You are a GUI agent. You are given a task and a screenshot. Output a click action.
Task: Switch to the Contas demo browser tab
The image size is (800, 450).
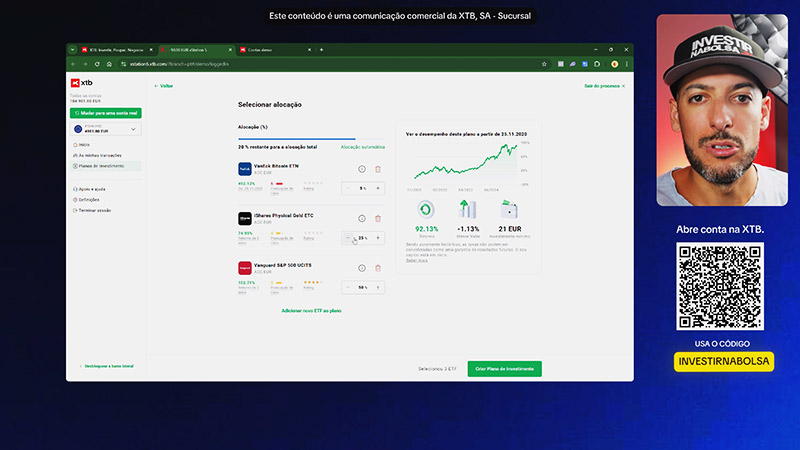(x=276, y=50)
